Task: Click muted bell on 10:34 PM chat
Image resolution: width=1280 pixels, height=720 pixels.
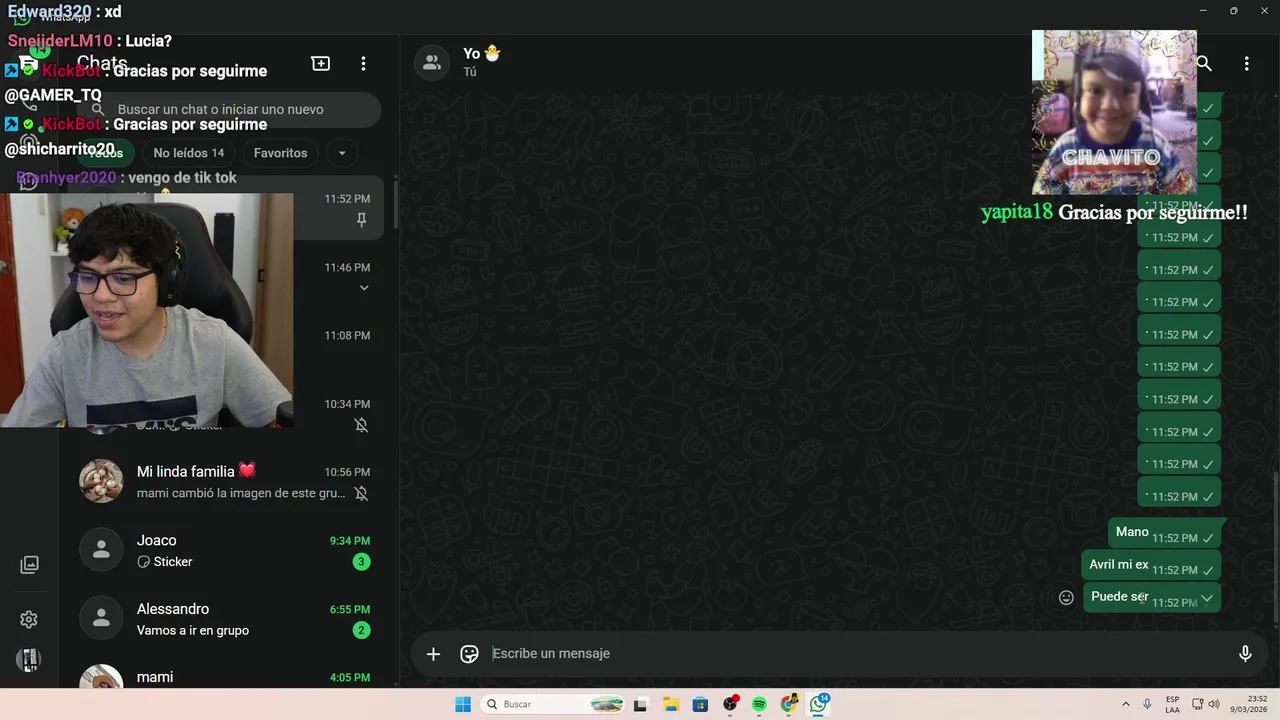Action: (x=362, y=425)
